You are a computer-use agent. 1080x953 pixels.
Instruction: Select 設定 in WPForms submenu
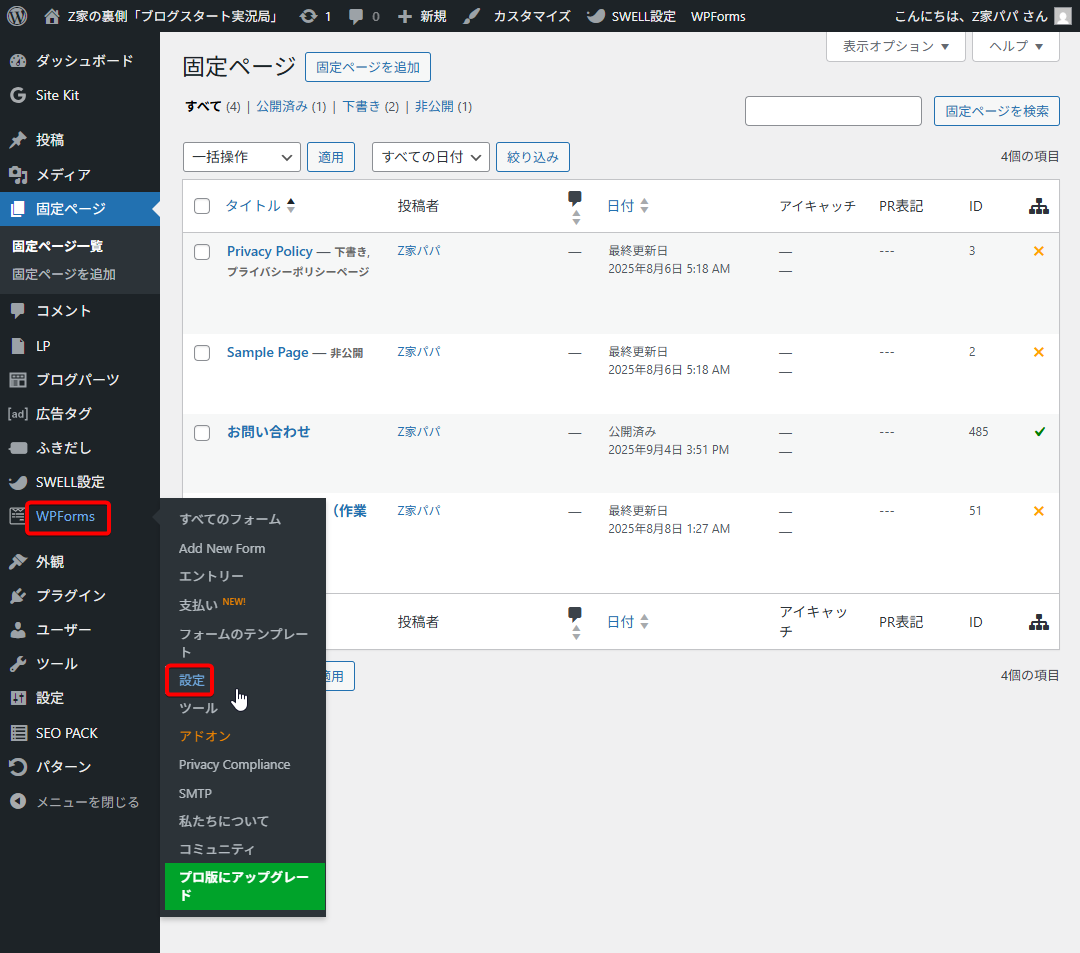[191, 680]
